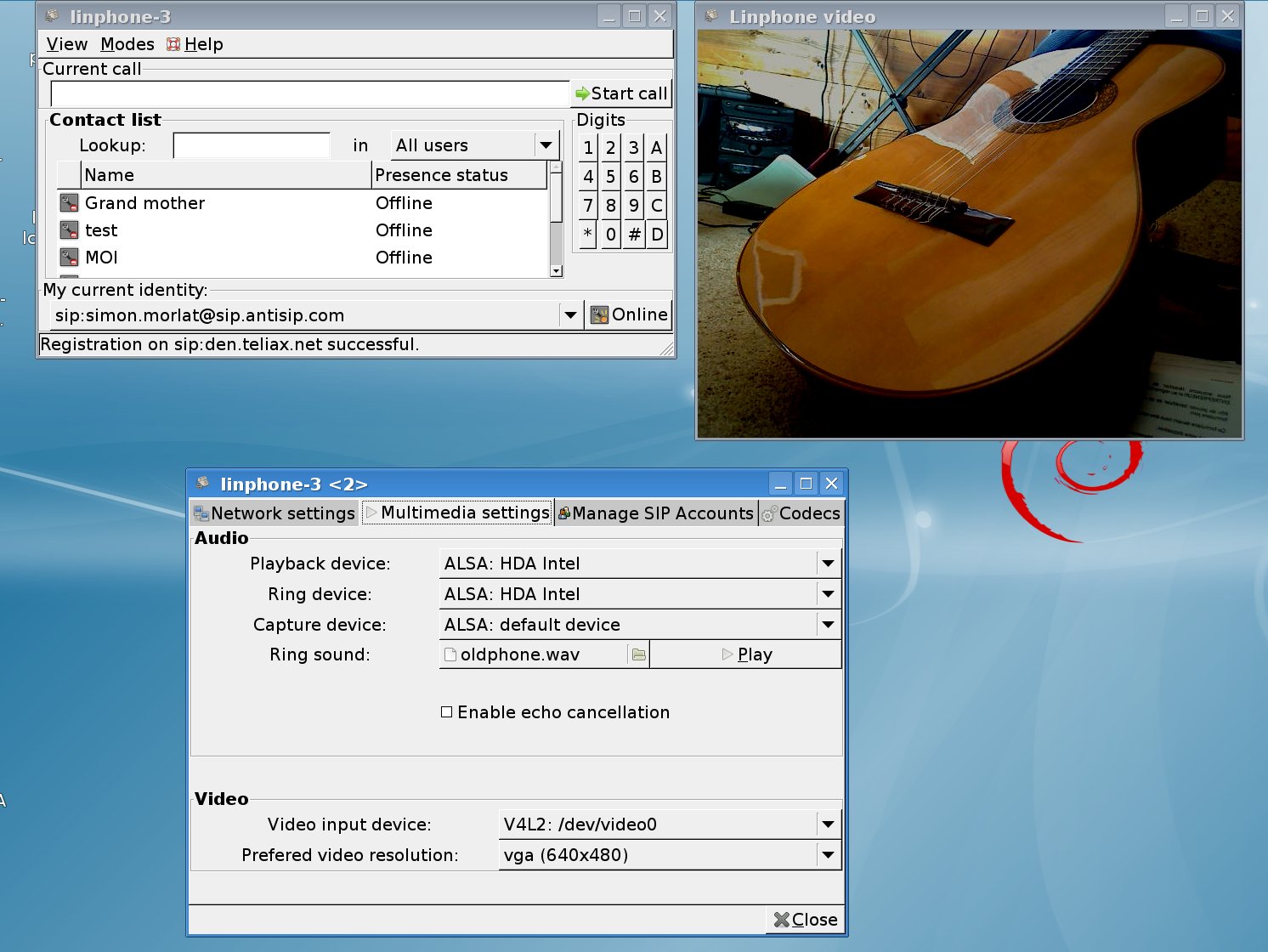Screen dimensions: 1268x952
Task: Select the Grand mother contact row
Action: [303, 203]
